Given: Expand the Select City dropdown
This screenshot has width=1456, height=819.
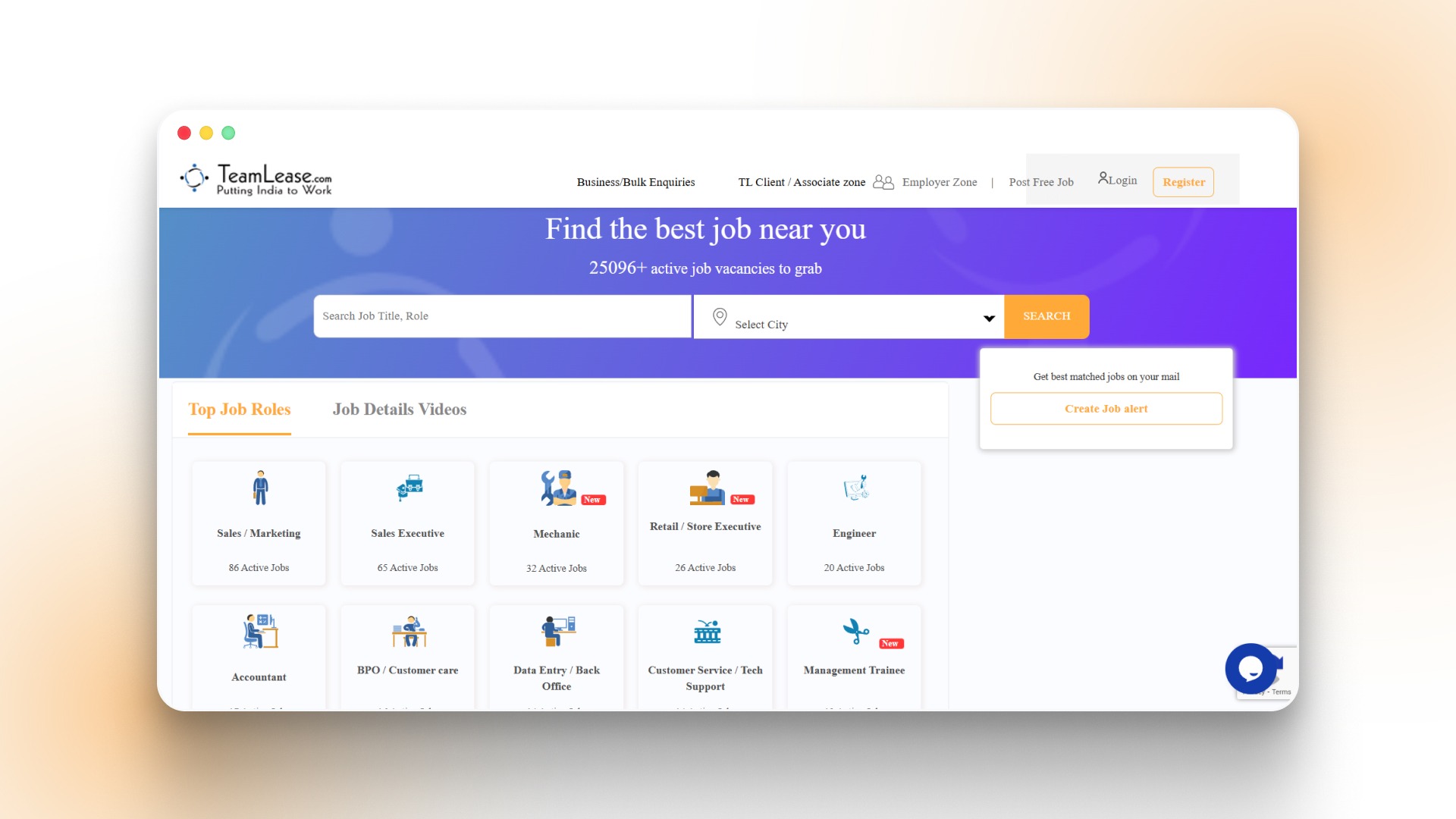Looking at the screenshot, I should tap(987, 317).
